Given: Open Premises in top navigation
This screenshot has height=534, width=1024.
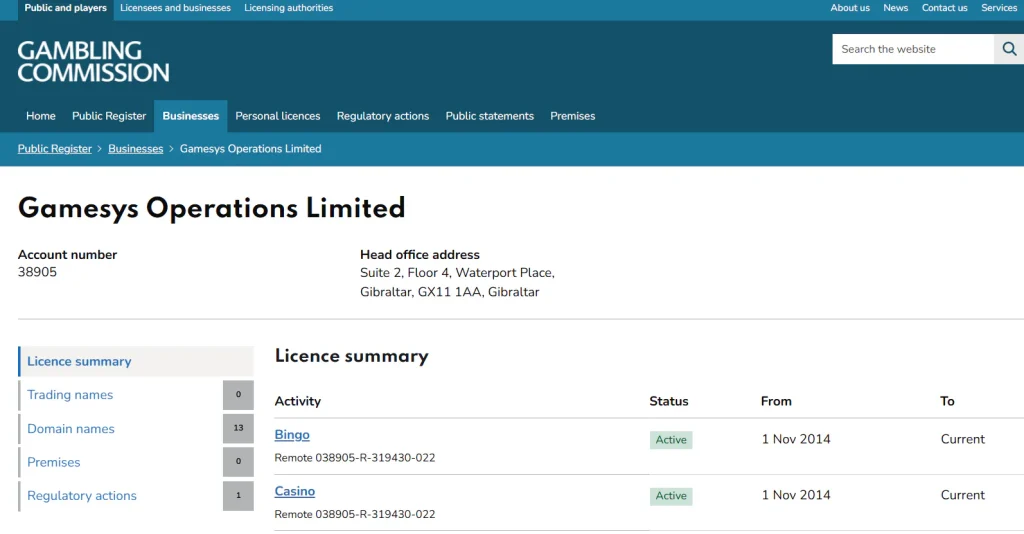Looking at the screenshot, I should pyautogui.click(x=573, y=116).
